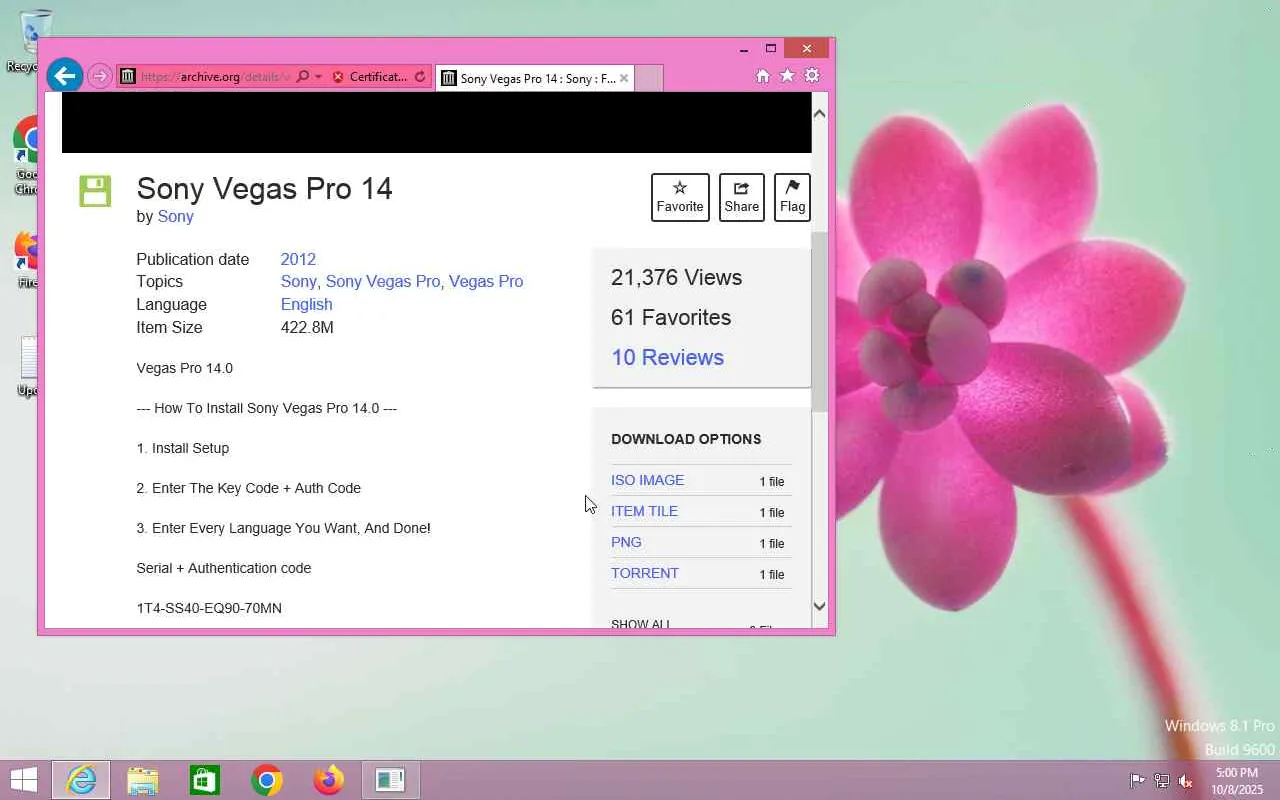The image size is (1280, 800).
Task: Click the last pinned app on the taskbar
Action: click(x=391, y=780)
